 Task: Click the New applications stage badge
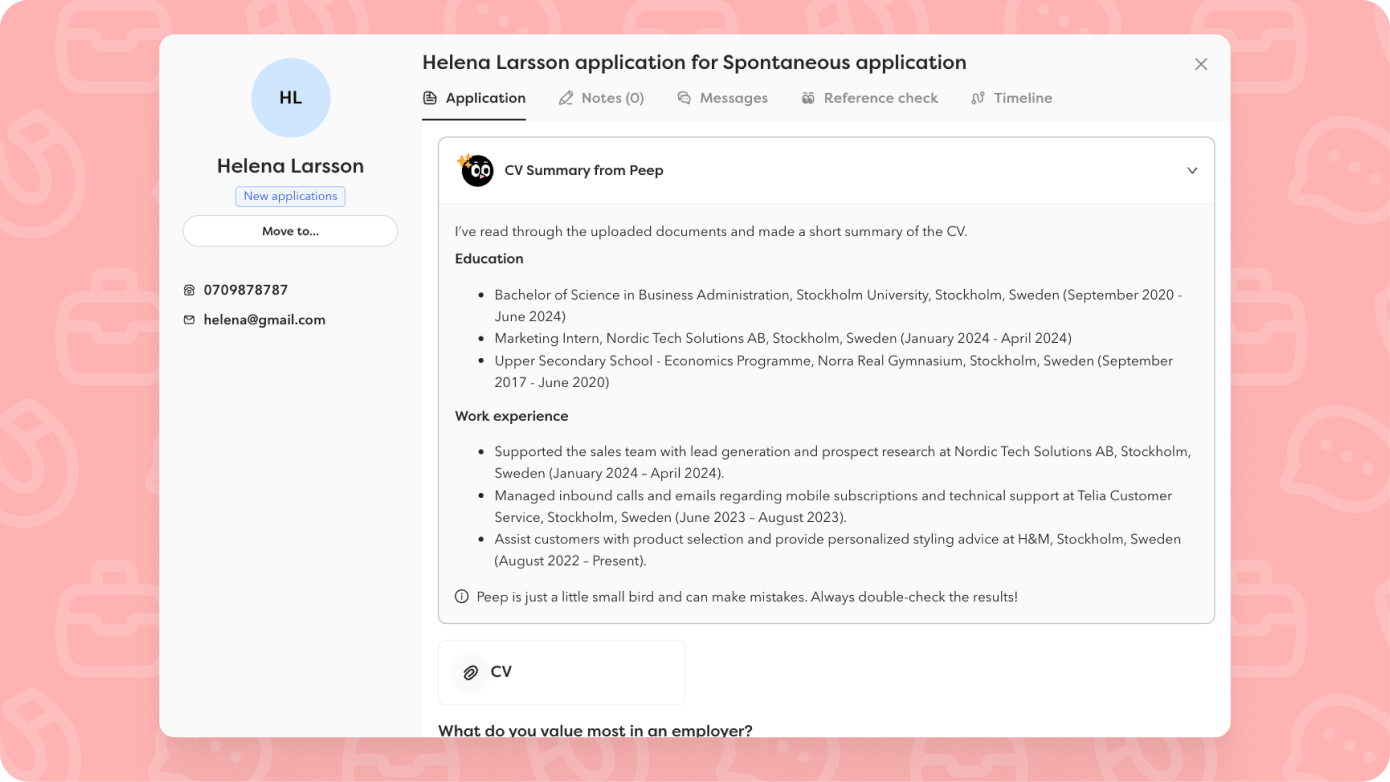point(291,196)
